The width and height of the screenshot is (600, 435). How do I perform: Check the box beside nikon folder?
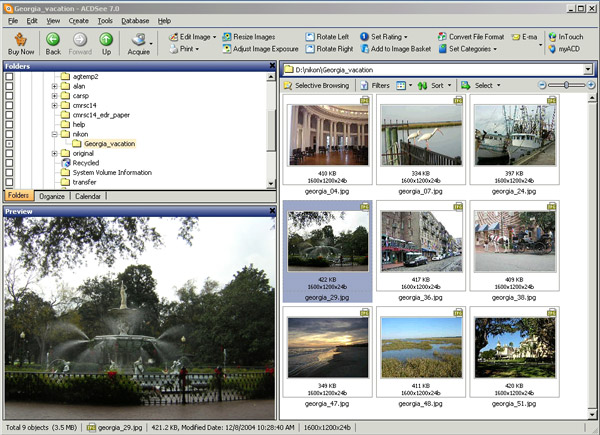point(9,132)
